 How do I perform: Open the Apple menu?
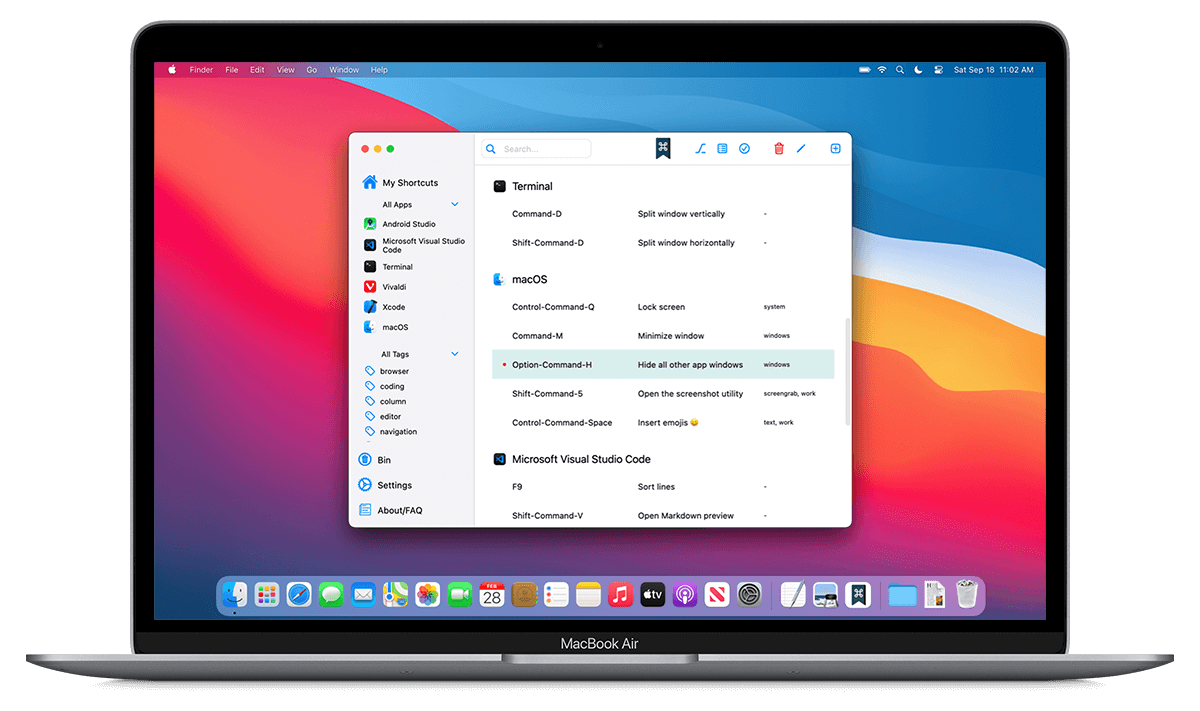coord(171,70)
